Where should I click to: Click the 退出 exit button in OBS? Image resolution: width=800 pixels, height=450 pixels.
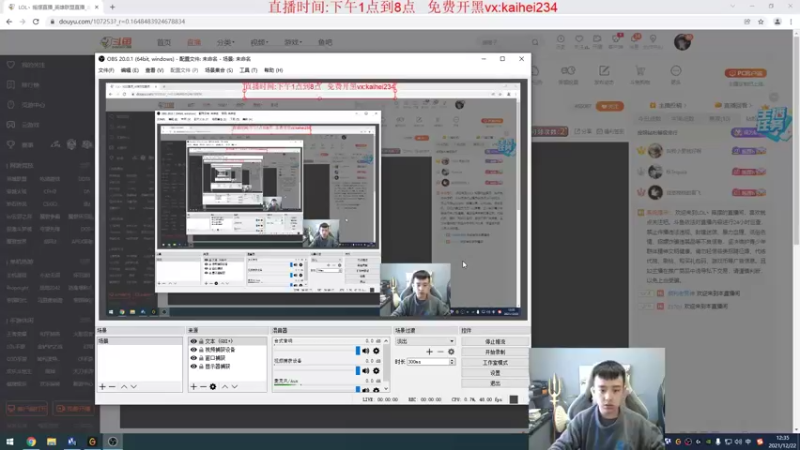(x=495, y=383)
